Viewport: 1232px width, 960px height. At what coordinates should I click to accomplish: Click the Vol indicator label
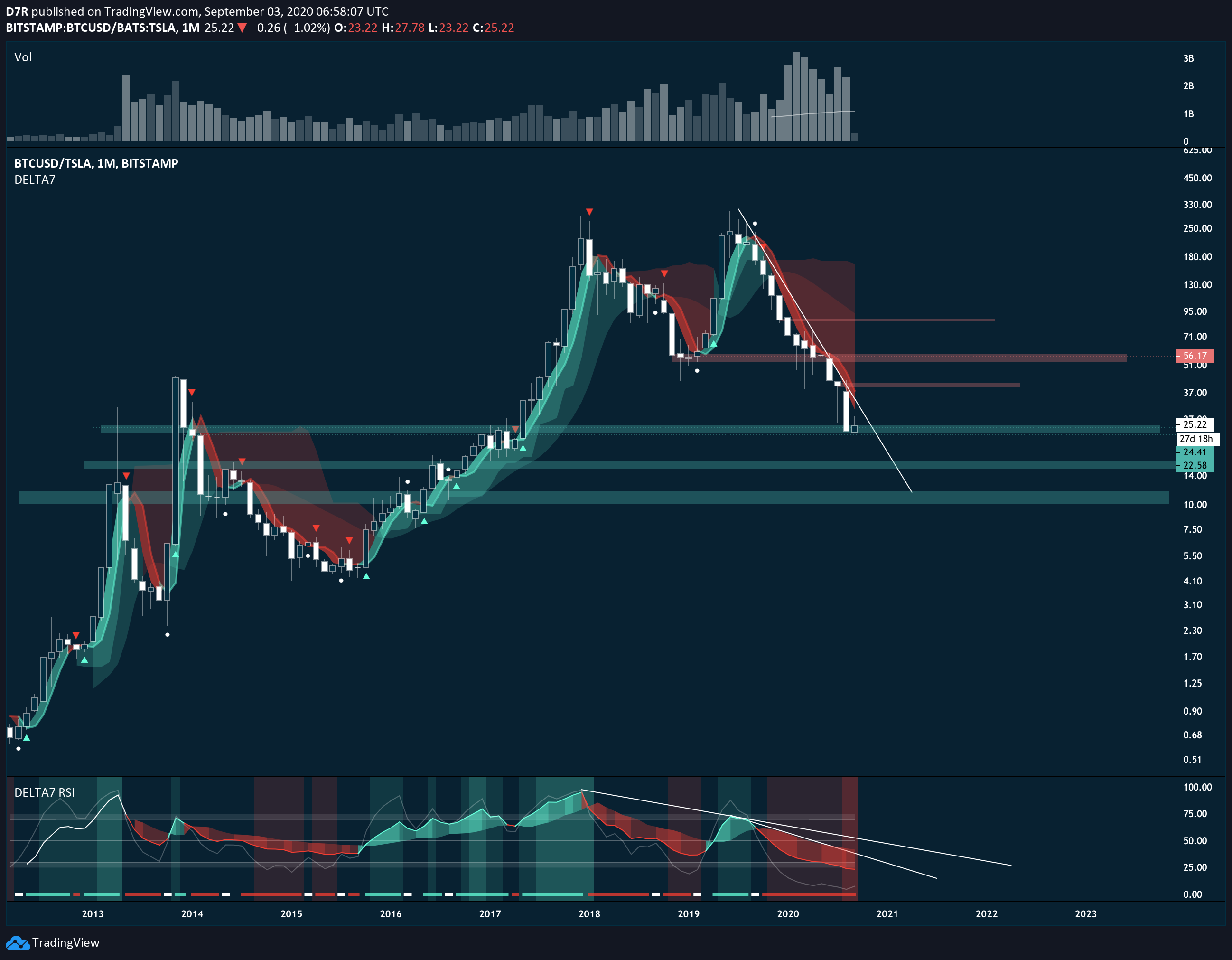tap(23, 57)
